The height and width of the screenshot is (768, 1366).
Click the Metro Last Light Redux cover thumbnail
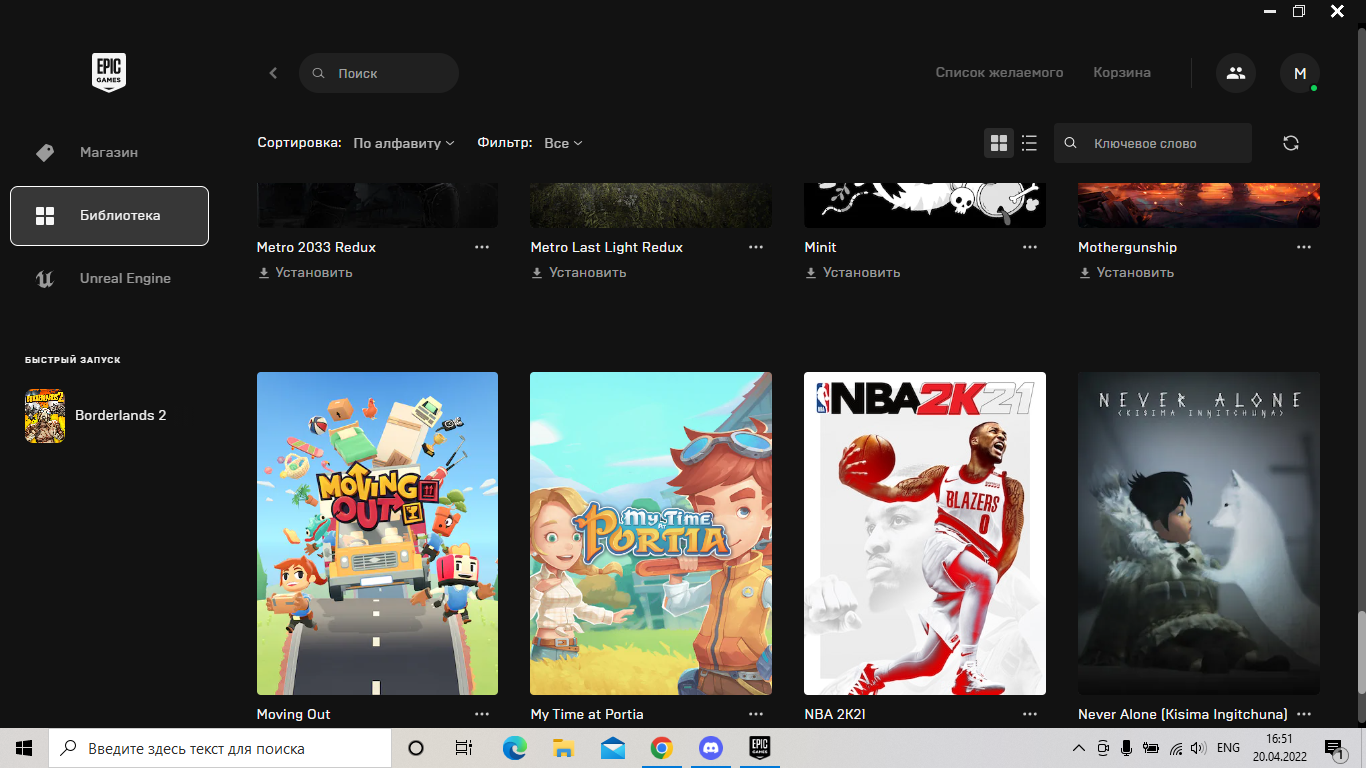tap(651, 205)
